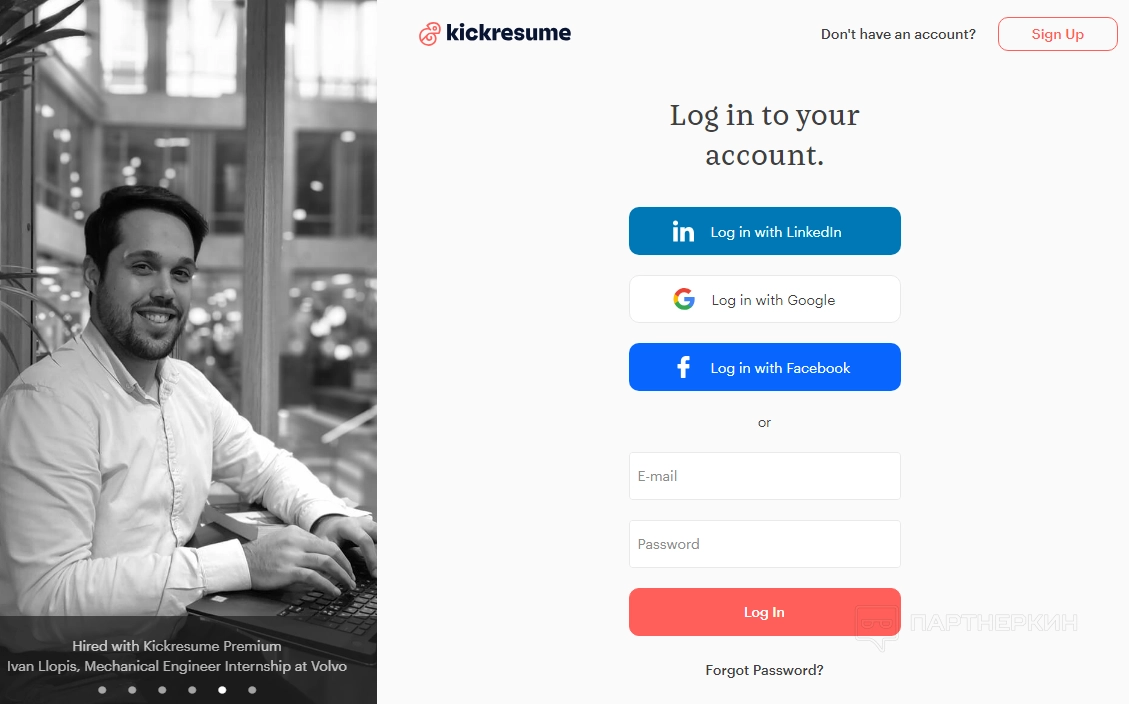Jump to the last carousel dot
Viewport: 1129px width, 704px height.
pyautogui.click(x=252, y=689)
